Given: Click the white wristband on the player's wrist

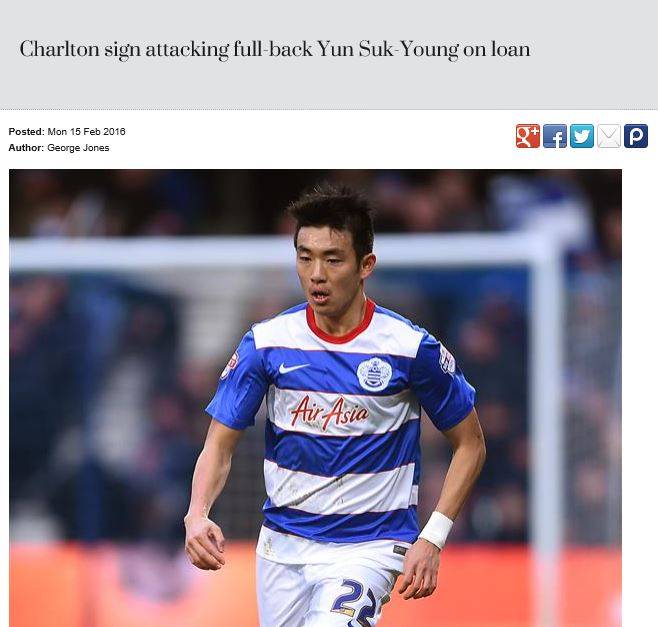Looking at the screenshot, I should tap(436, 530).
